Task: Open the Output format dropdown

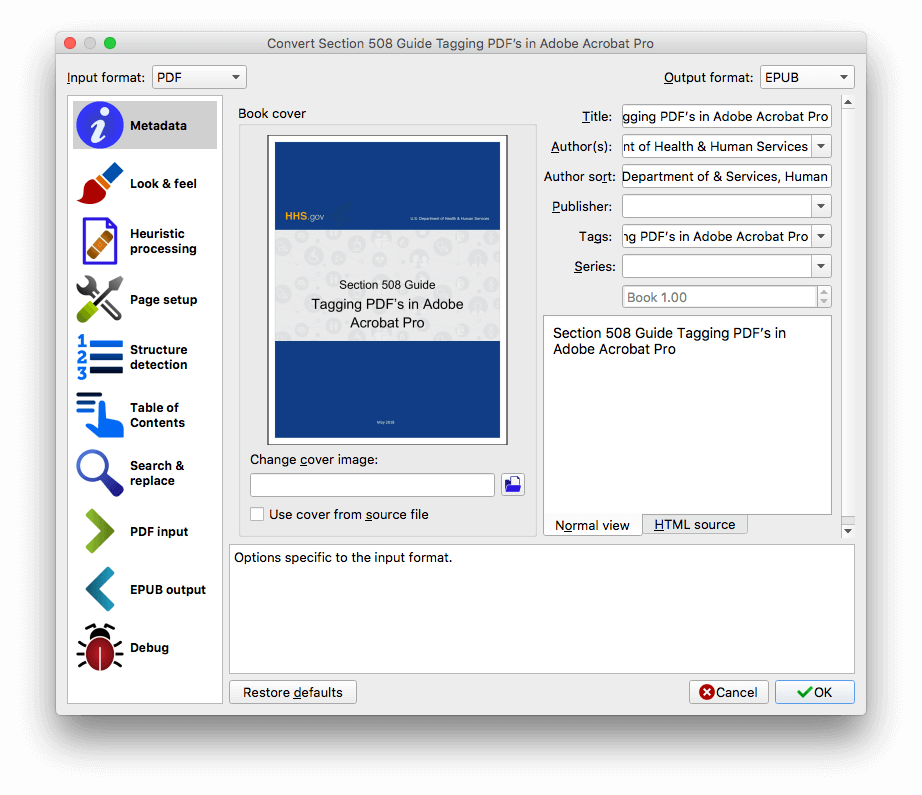Action: coord(807,77)
